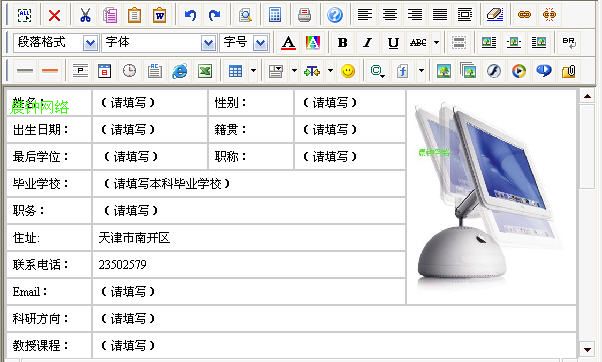Screen dimensions: 602x362
Task: Click the Cut scissors icon
Action: 85,15
